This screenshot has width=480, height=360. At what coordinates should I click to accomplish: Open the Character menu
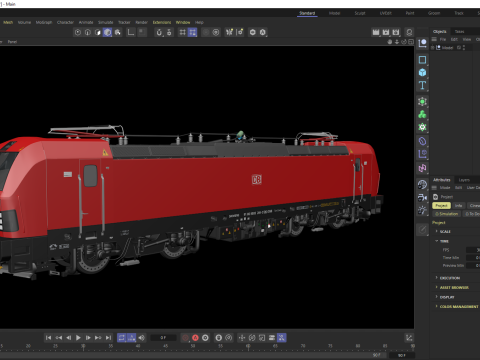pos(65,22)
